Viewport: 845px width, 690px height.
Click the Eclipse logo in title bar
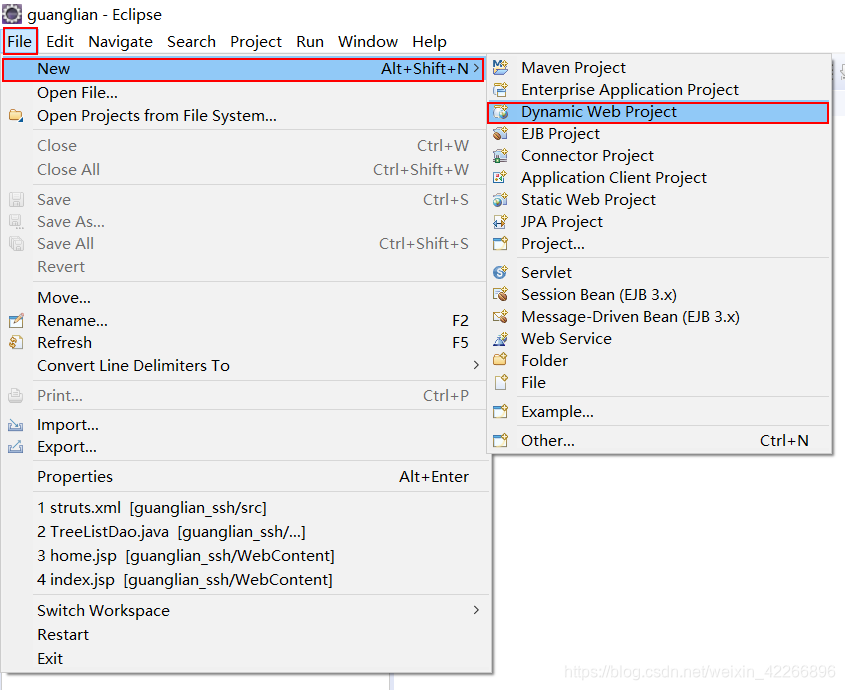[12, 14]
